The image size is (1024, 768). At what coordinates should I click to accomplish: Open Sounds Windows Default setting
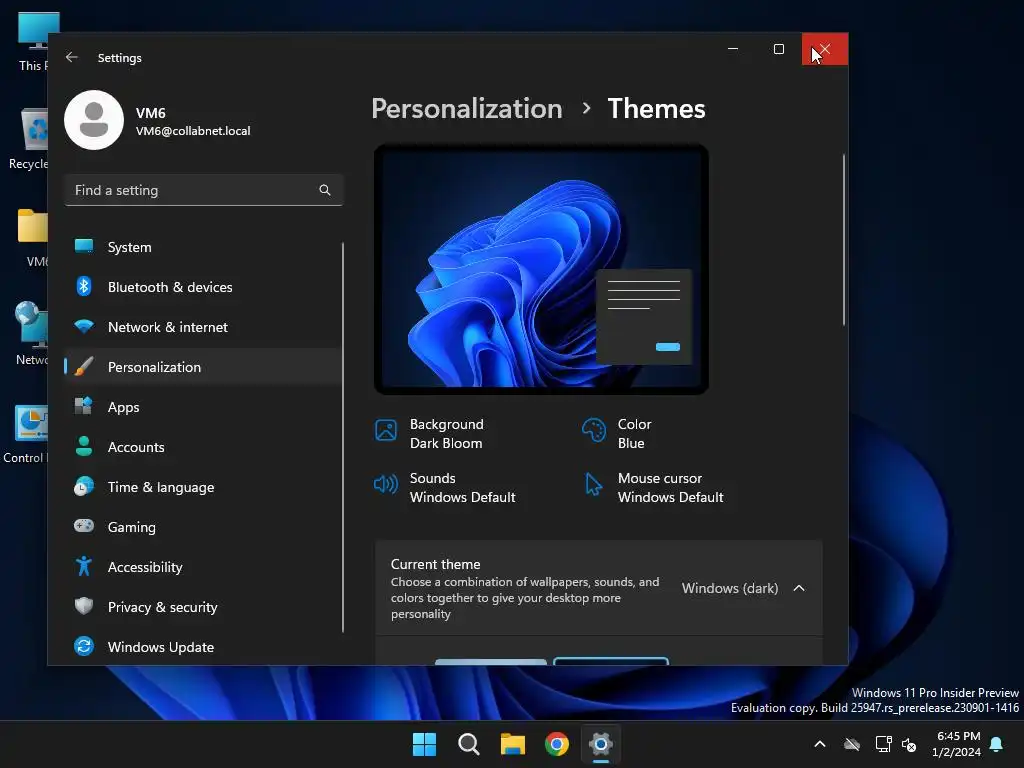(x=445, y=487)
